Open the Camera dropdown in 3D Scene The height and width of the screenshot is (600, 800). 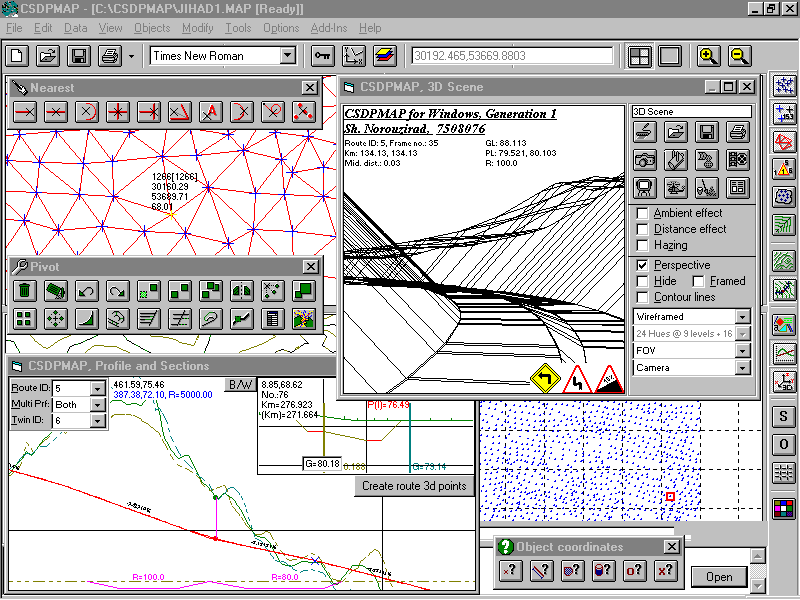click(x=743, y=367)
